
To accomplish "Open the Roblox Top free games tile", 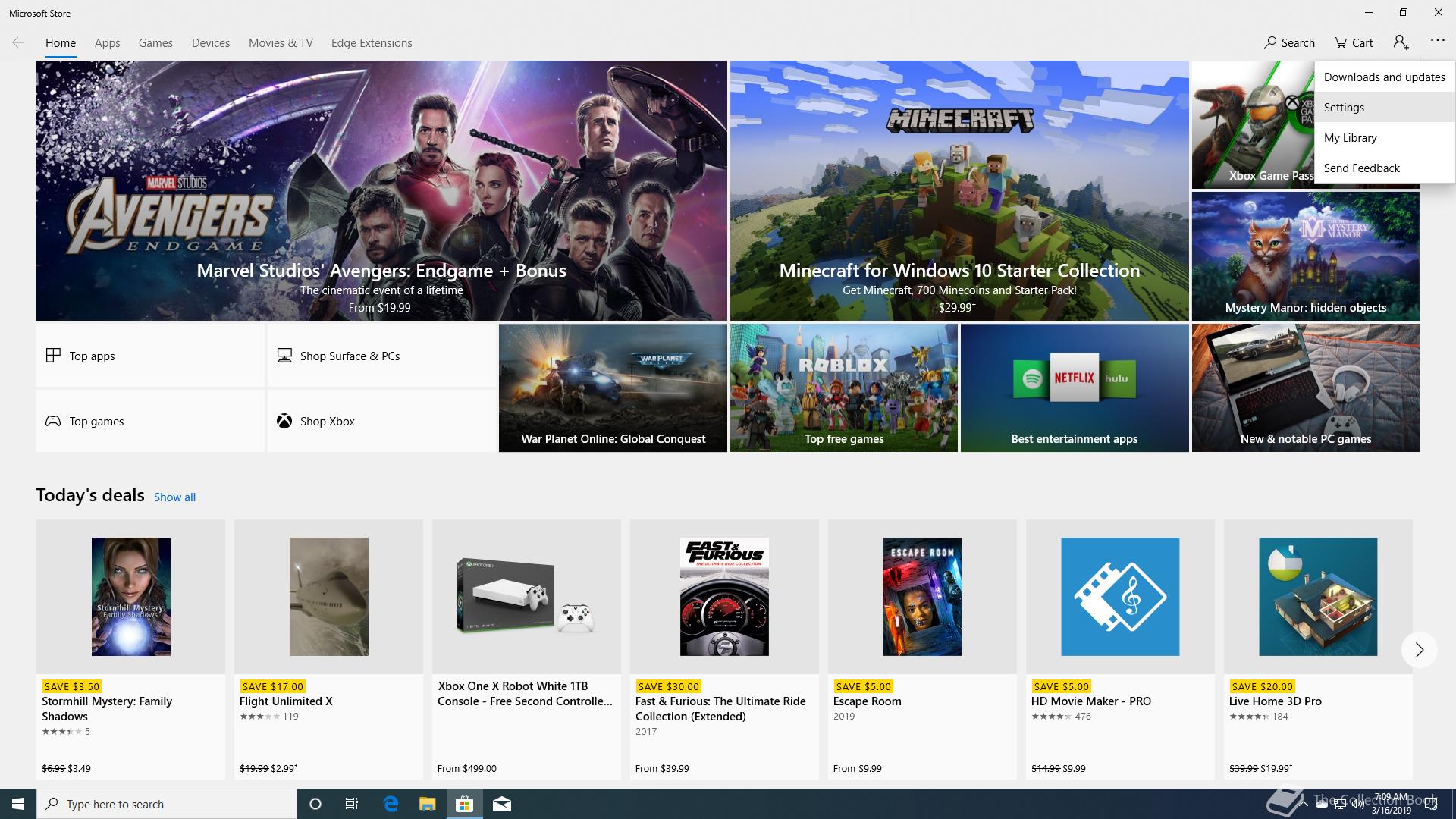I will [x=844, y=388].
